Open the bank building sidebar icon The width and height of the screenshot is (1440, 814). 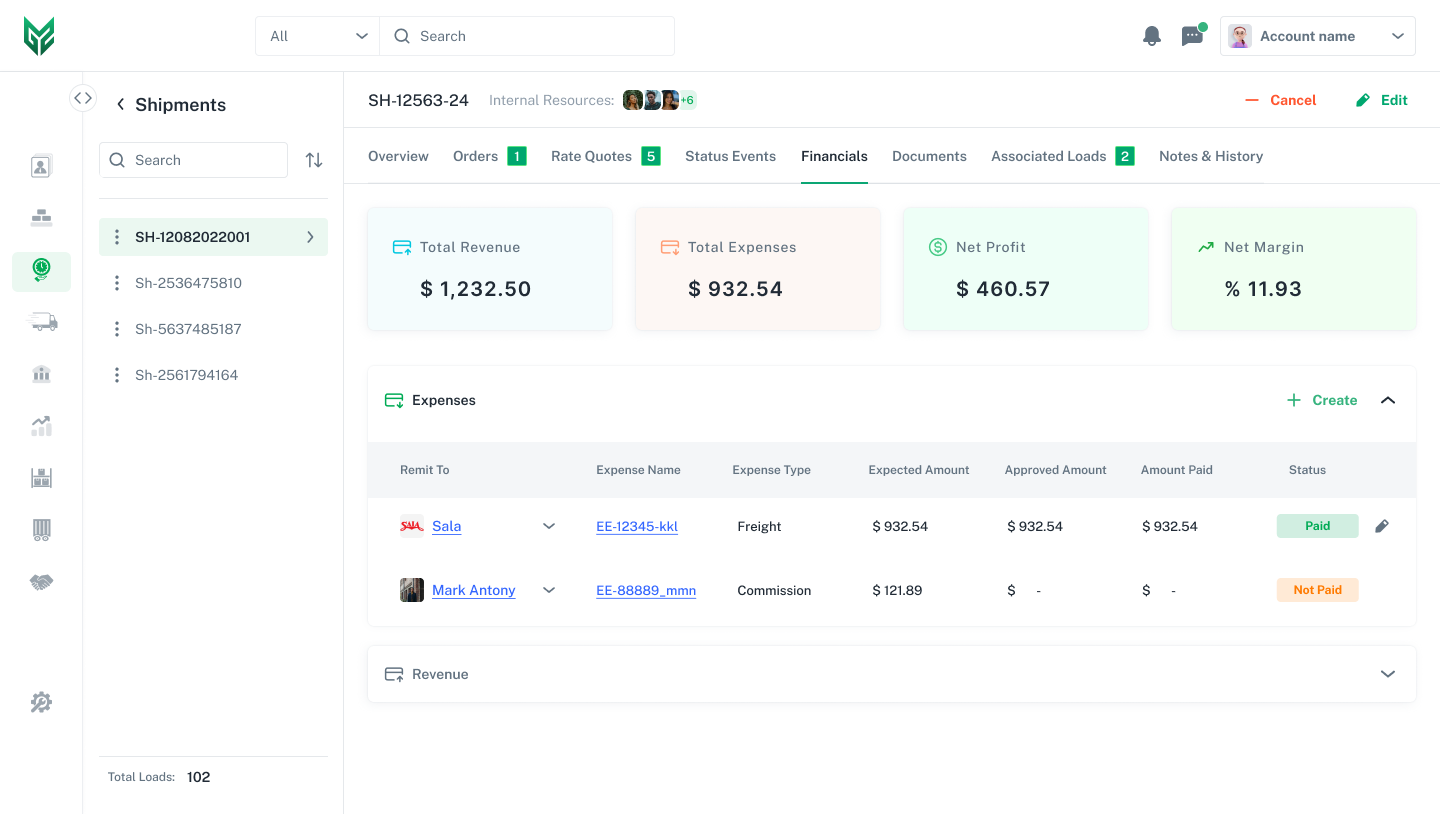click(41, 374)
